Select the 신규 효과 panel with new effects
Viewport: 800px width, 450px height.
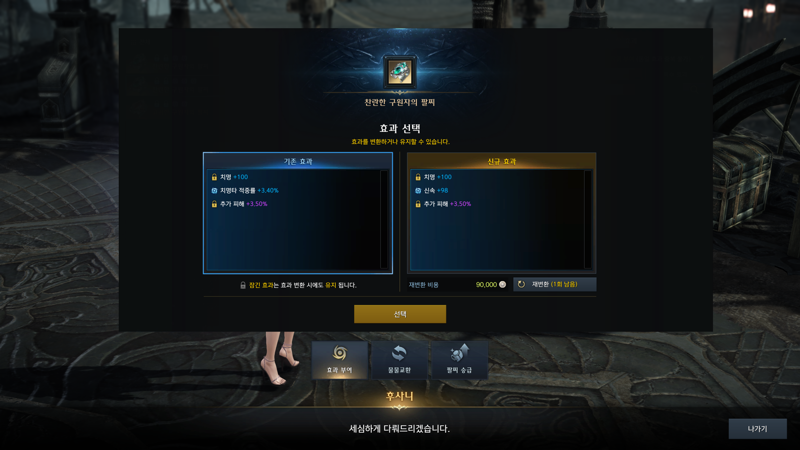click(x=502, y=213)
